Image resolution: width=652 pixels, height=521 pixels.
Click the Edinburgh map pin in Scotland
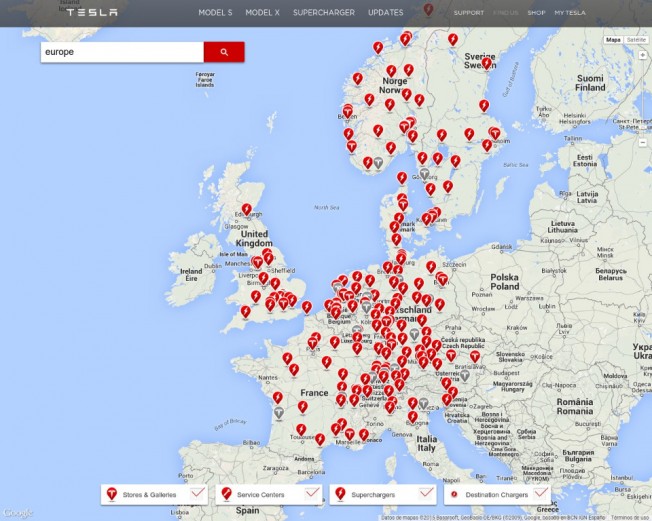click(247, 209)
